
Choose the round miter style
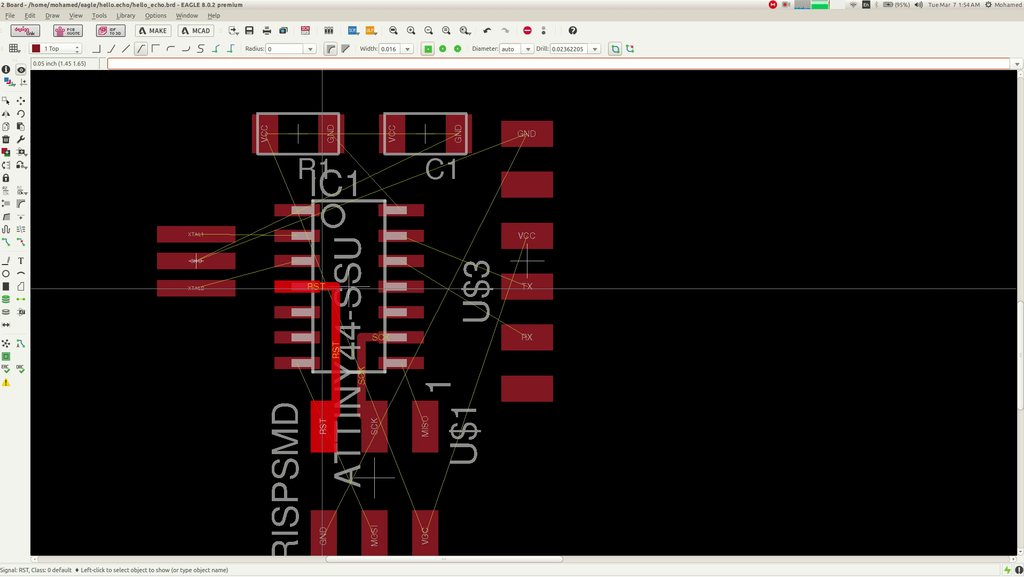point(330,48)
